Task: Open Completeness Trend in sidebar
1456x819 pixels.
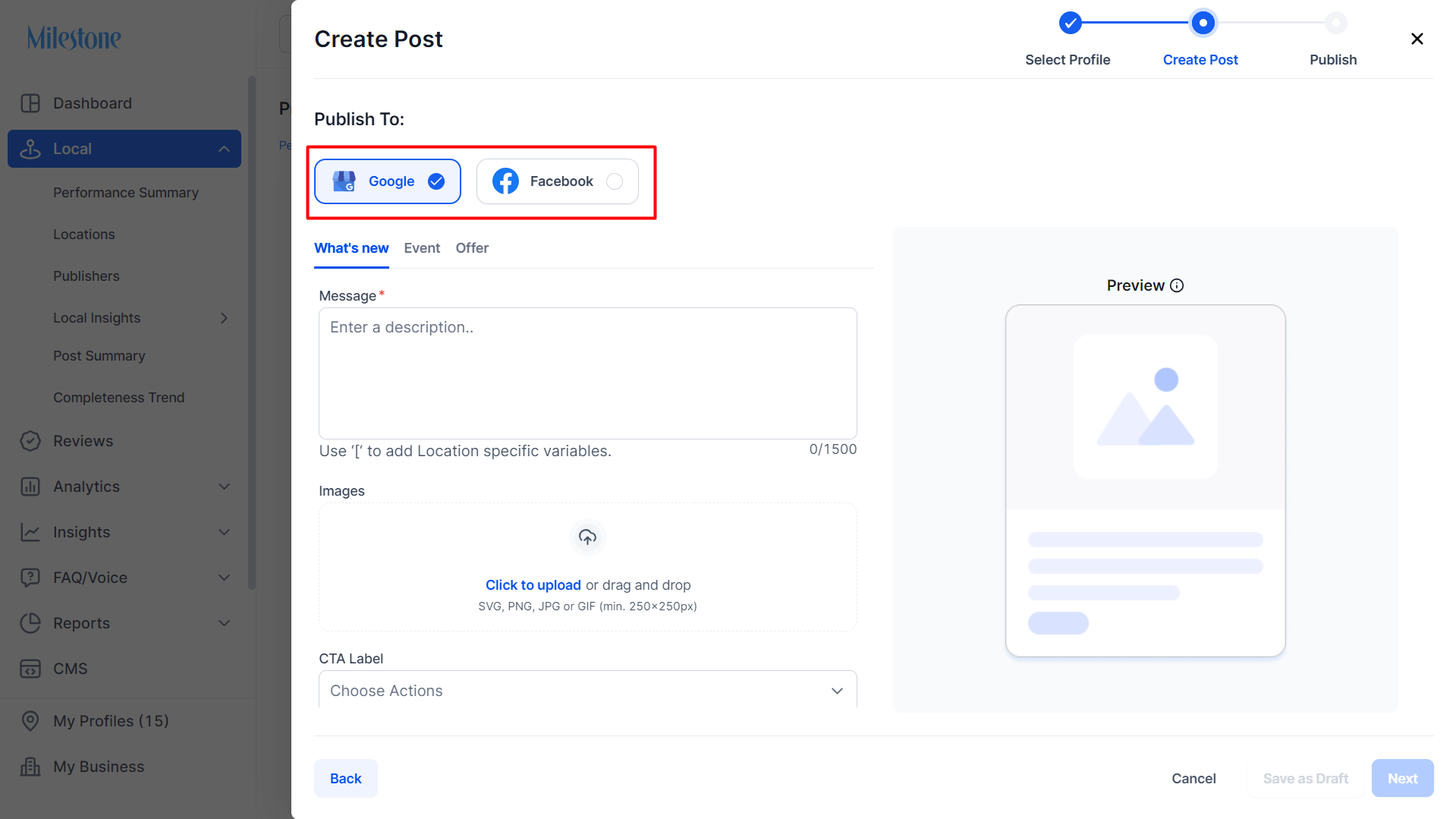Action: coord(119,398)
